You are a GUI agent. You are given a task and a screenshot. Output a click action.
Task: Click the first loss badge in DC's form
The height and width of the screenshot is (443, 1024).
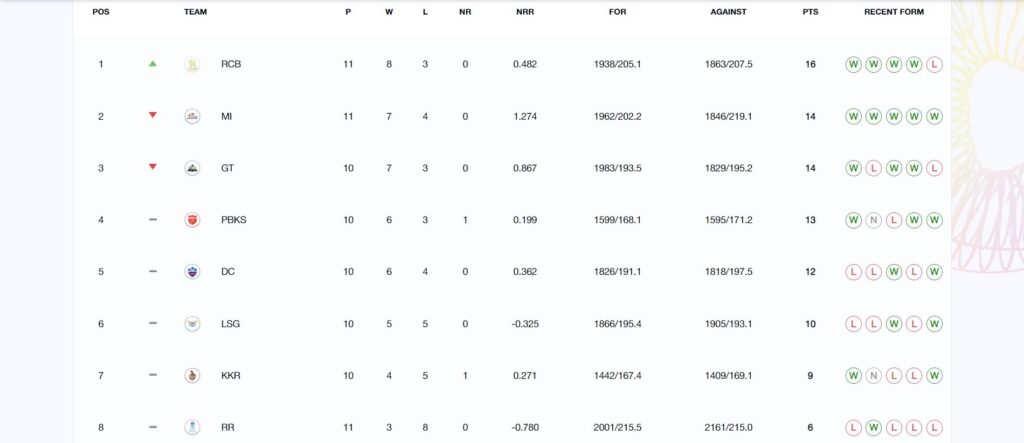[x=853, y=272]
